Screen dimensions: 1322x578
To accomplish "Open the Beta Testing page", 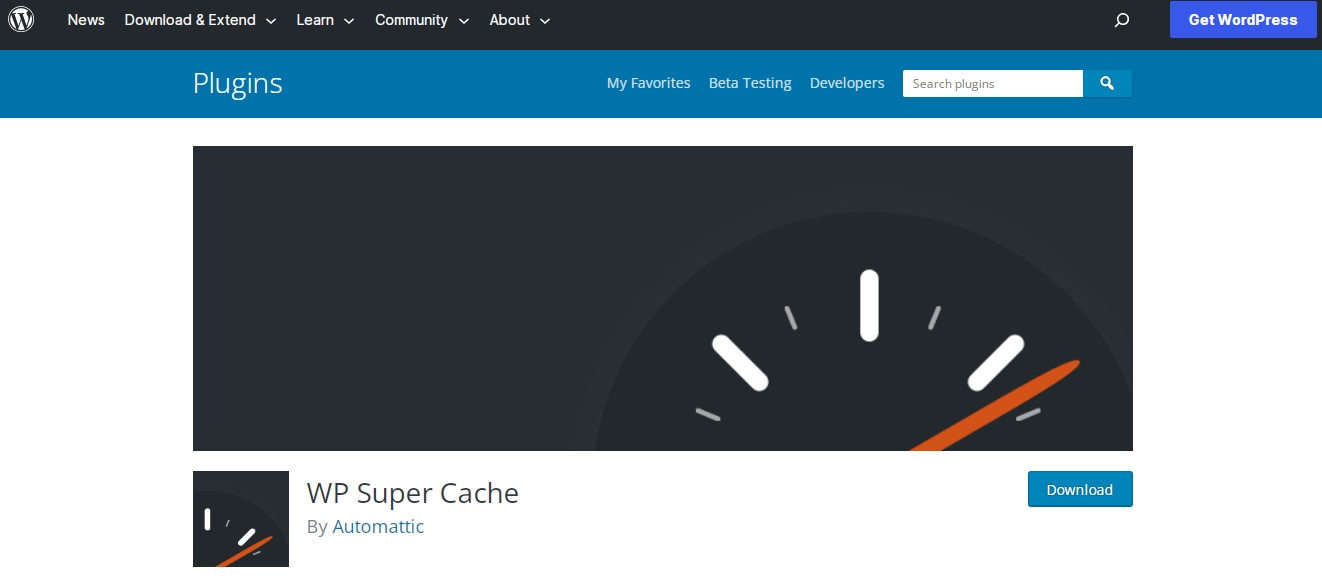I will click(x=750, y=84).
